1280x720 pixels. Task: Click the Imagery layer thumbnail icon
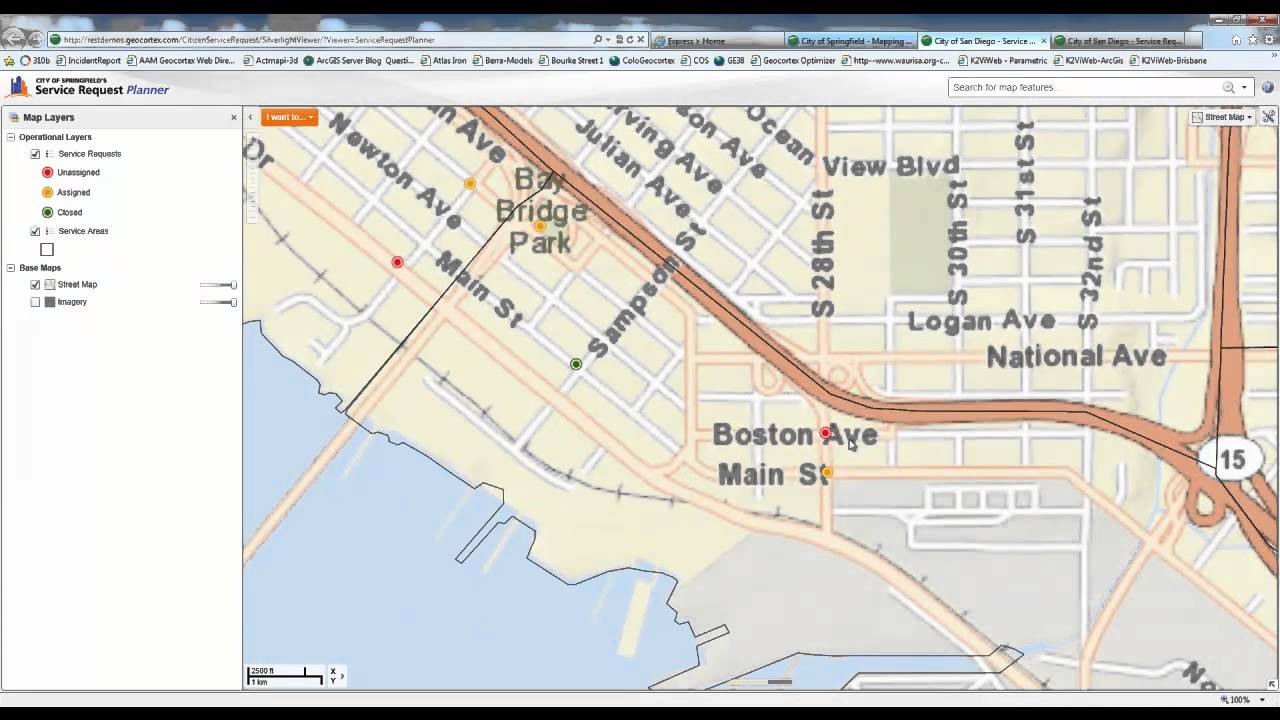50,302
